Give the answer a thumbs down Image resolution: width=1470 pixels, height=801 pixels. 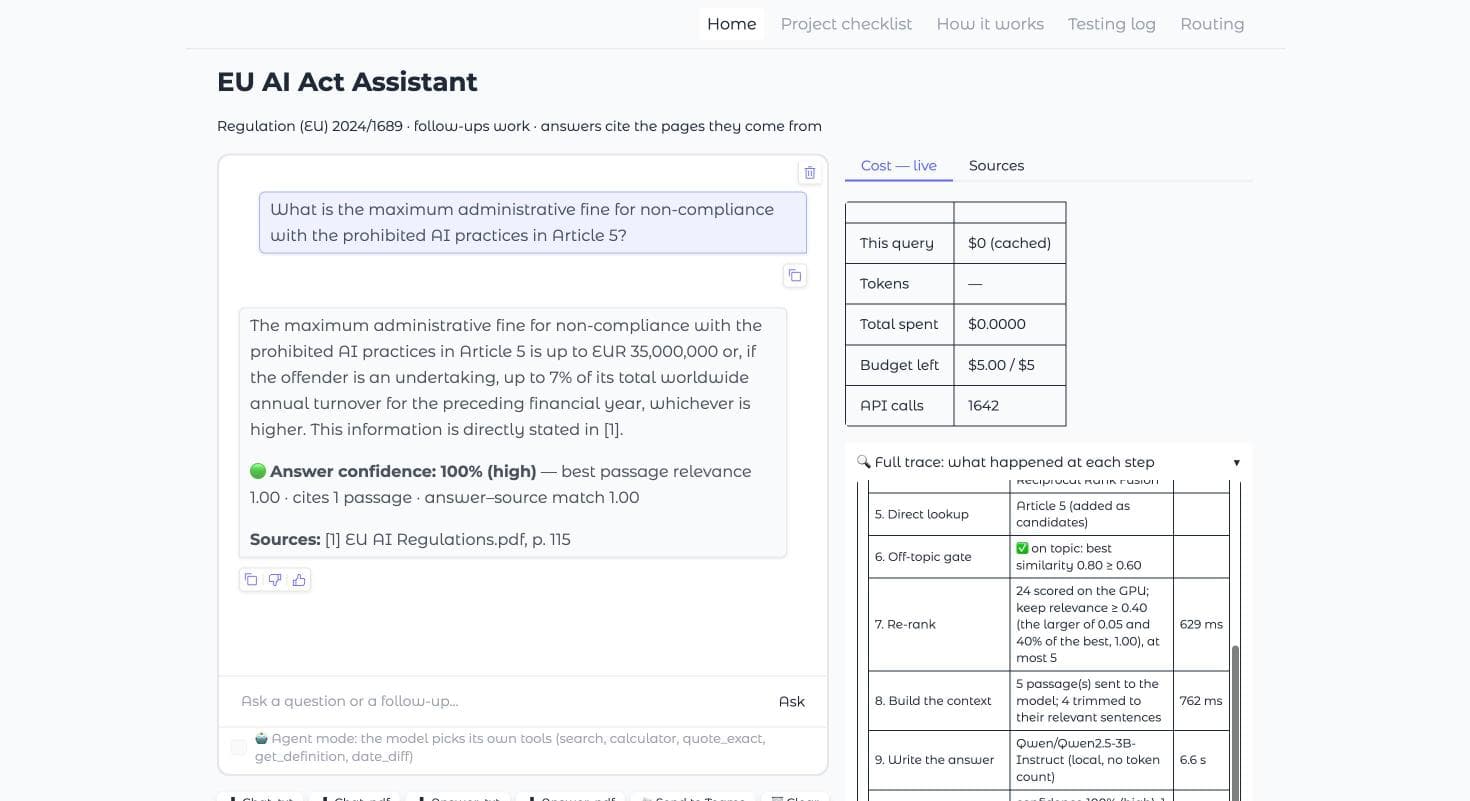[x=275, y=579]
